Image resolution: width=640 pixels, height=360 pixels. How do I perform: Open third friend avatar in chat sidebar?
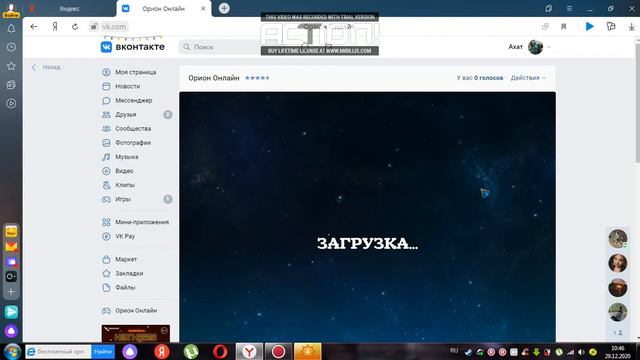click(618, 288)
